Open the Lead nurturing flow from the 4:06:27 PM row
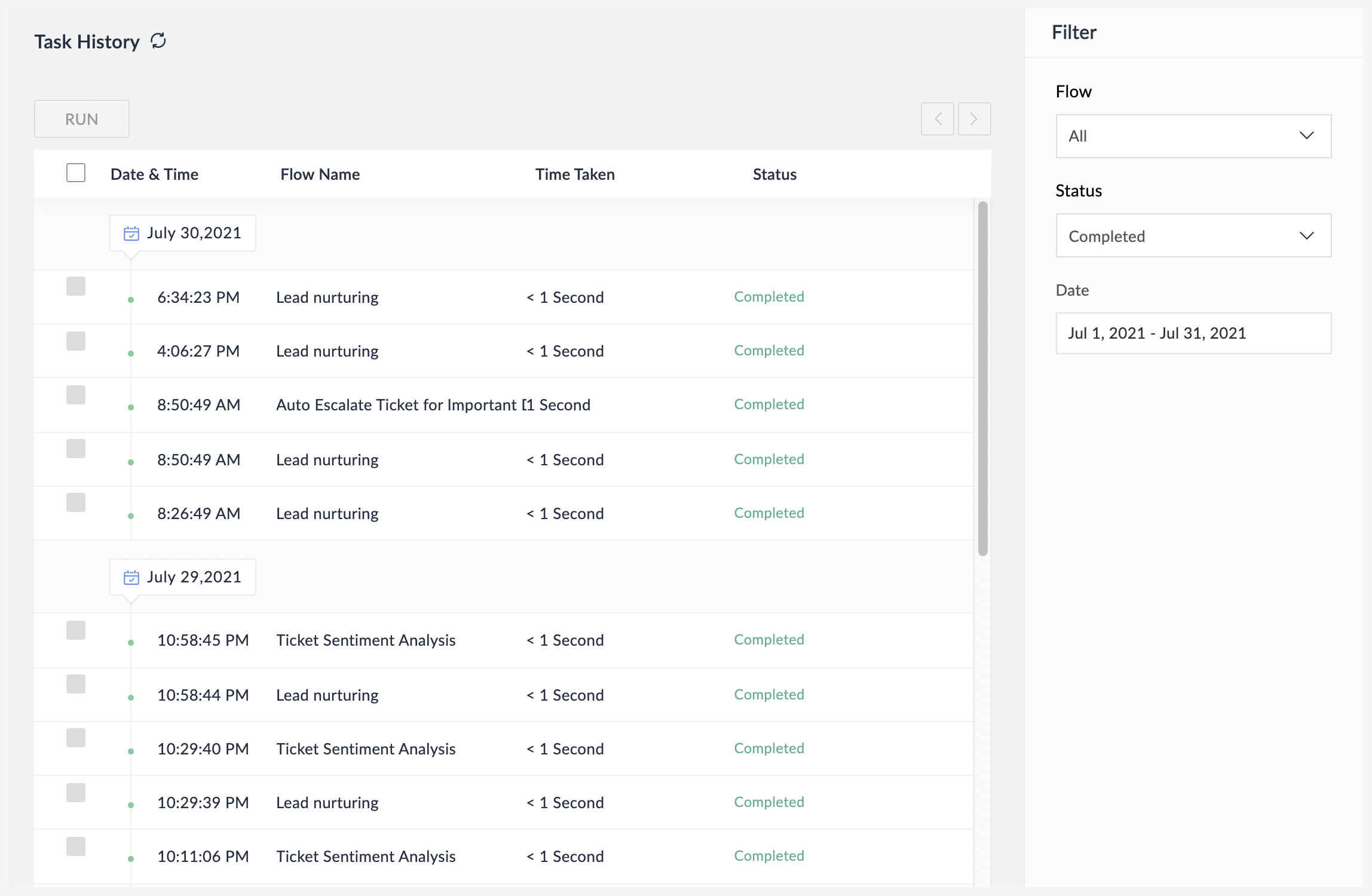Screen dimensions: 1372x896 click(327, 351)
